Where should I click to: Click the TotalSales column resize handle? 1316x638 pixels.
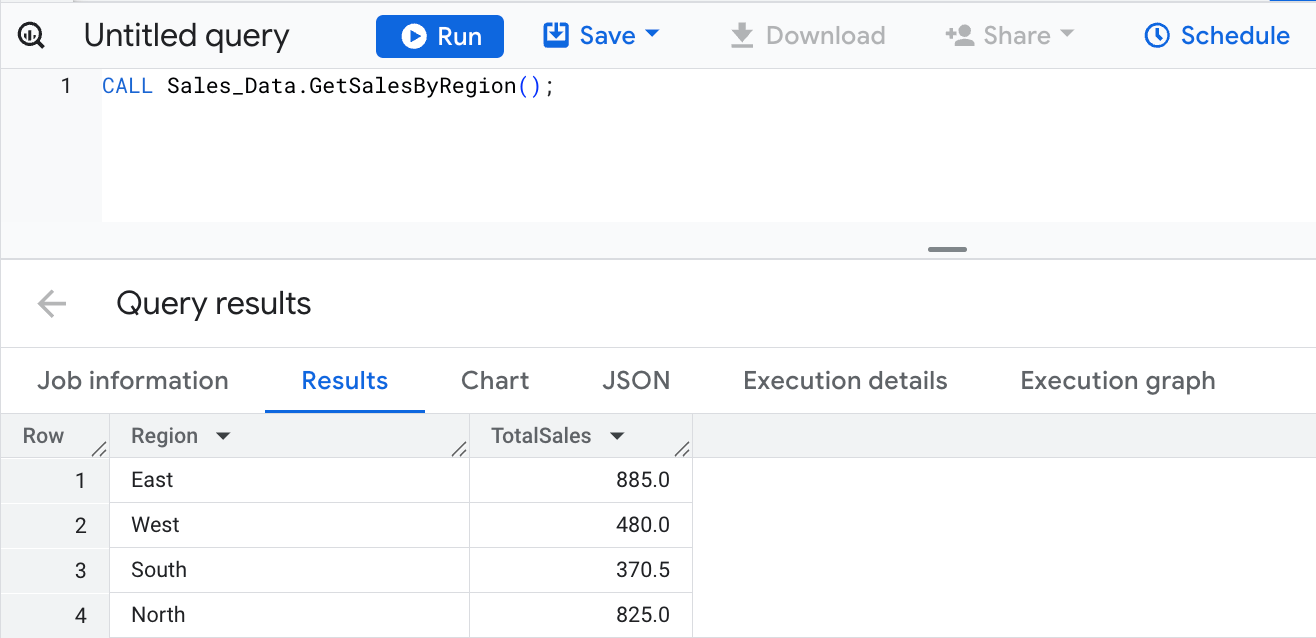click(x=682, y=449)
